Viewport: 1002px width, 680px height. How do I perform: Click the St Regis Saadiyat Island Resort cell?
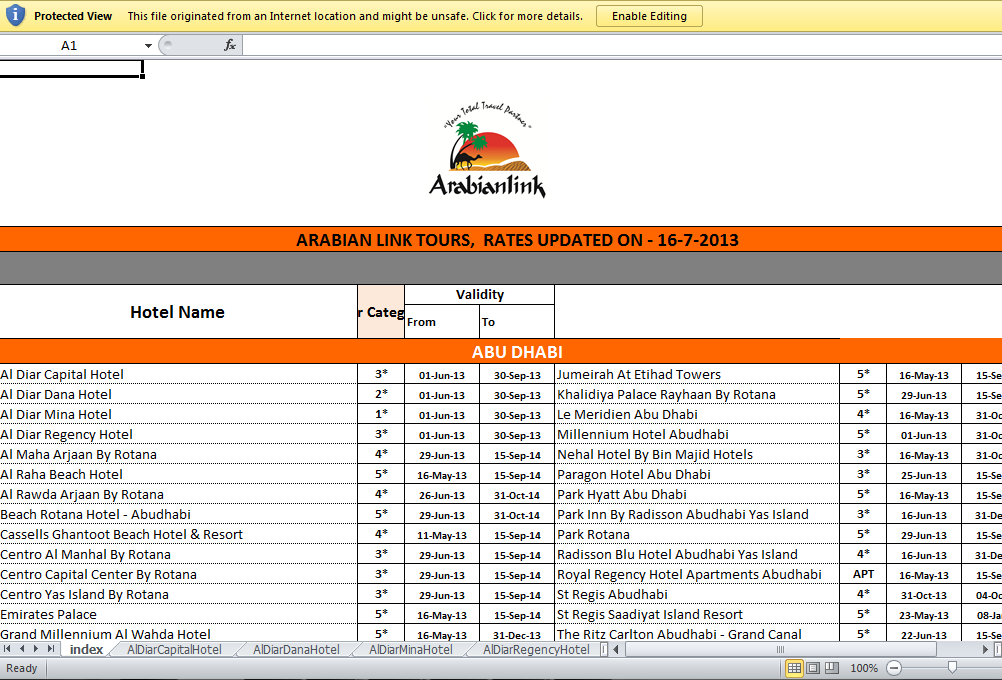click(697, 614)
